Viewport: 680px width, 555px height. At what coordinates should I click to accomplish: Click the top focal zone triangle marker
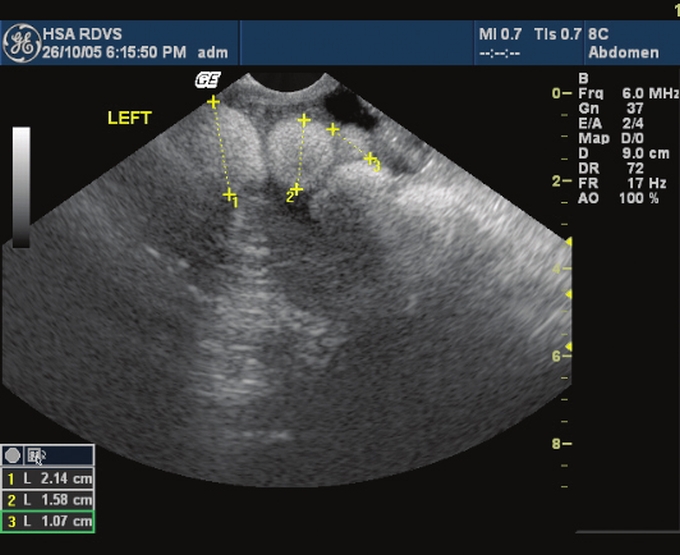pyautogui.click(x=568, y=242)
